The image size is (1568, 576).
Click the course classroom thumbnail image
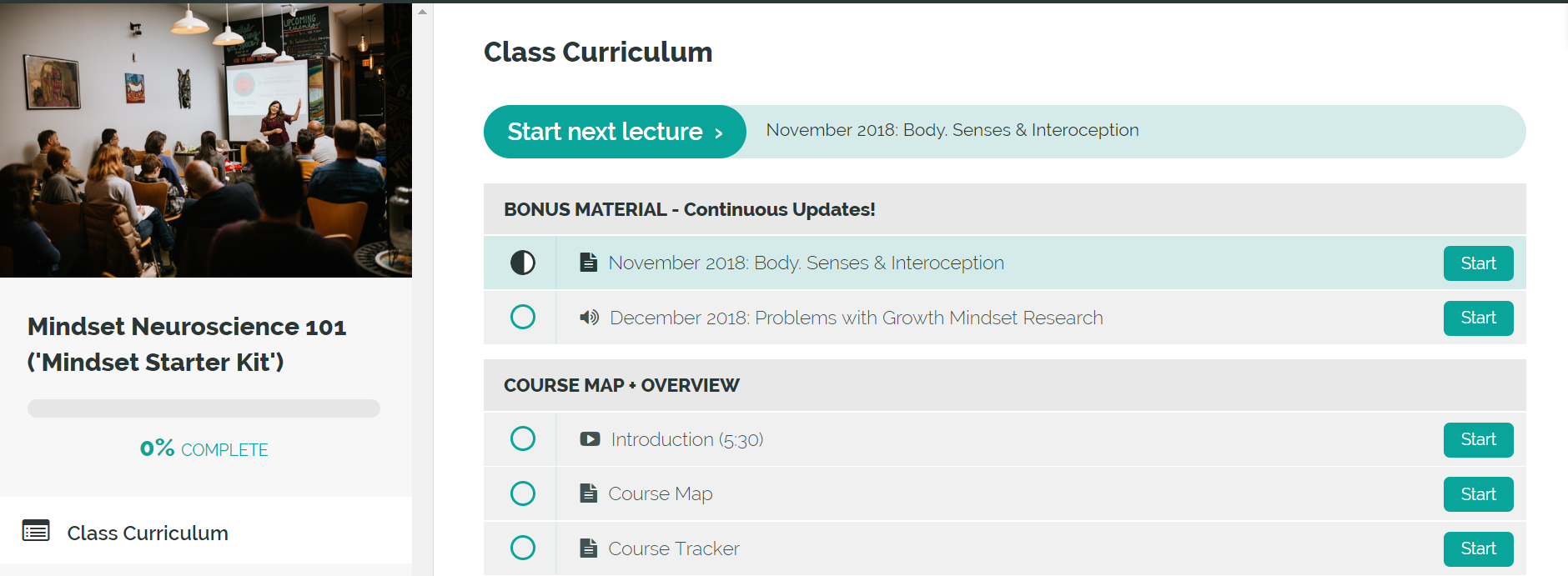[x=206, y=140]
